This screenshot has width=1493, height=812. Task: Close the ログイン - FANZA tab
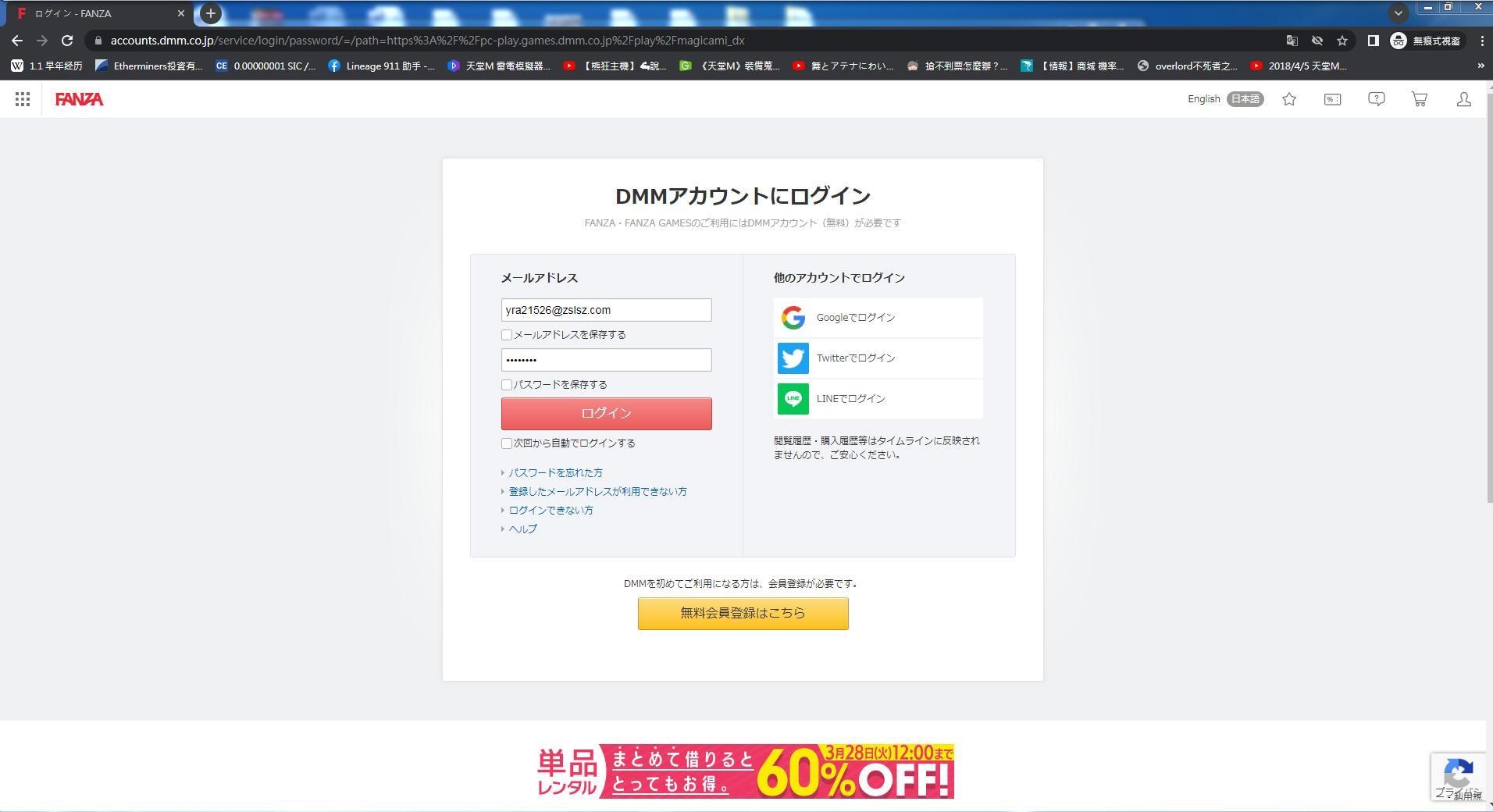point(181,13)
